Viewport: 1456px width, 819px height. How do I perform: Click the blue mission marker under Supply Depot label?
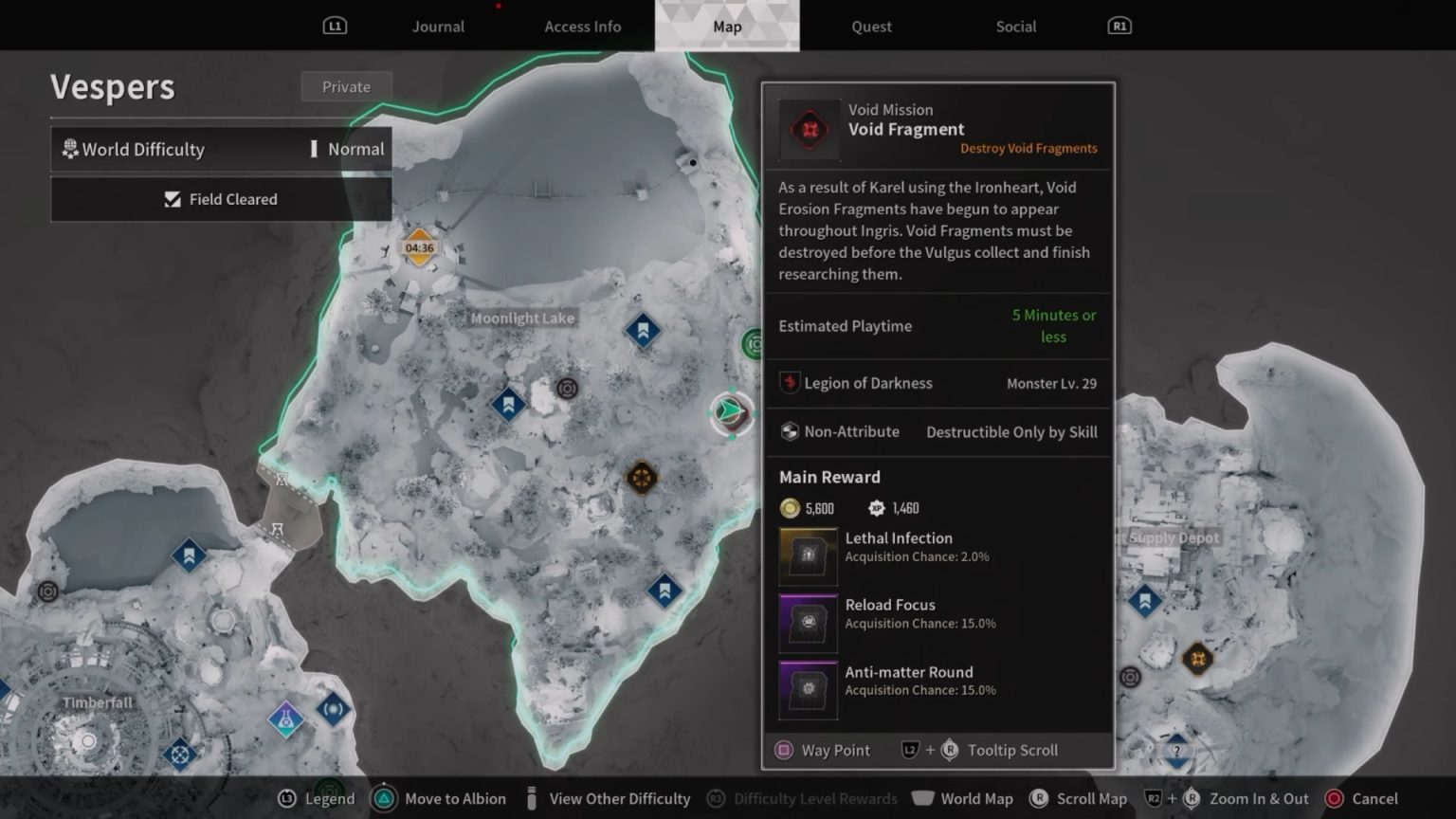click(x=1144, y=600)
